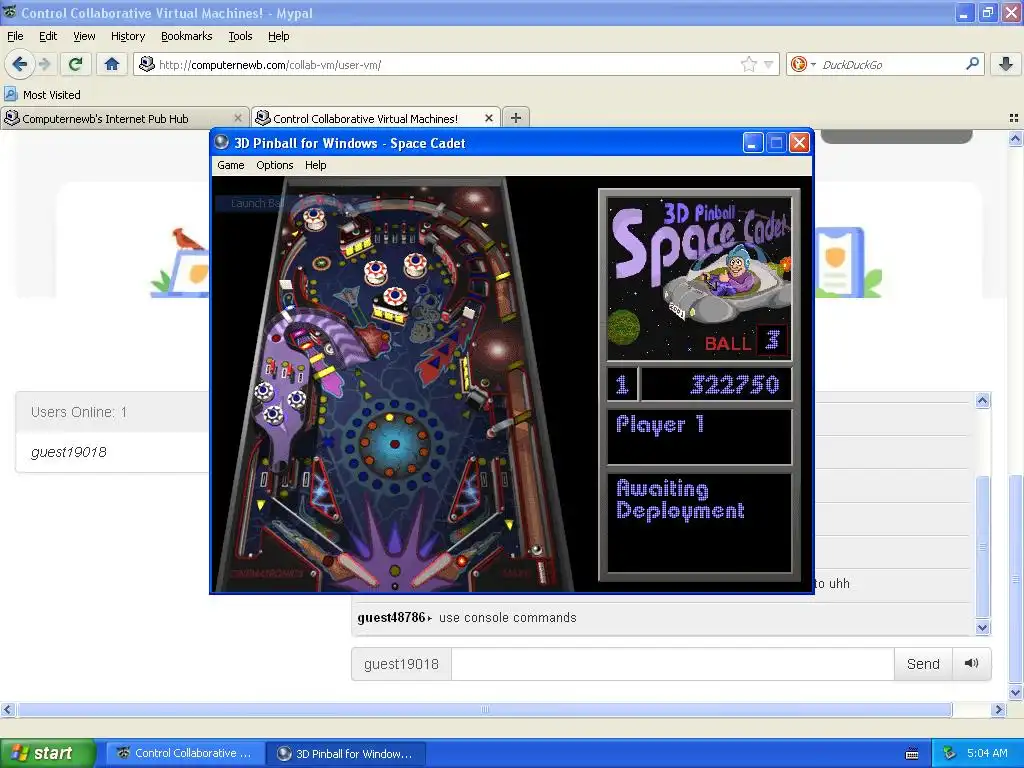The image size is (1024, 768).
Task: Click the page vertical scrollbar down arrow
Action: pos(1015,693)
